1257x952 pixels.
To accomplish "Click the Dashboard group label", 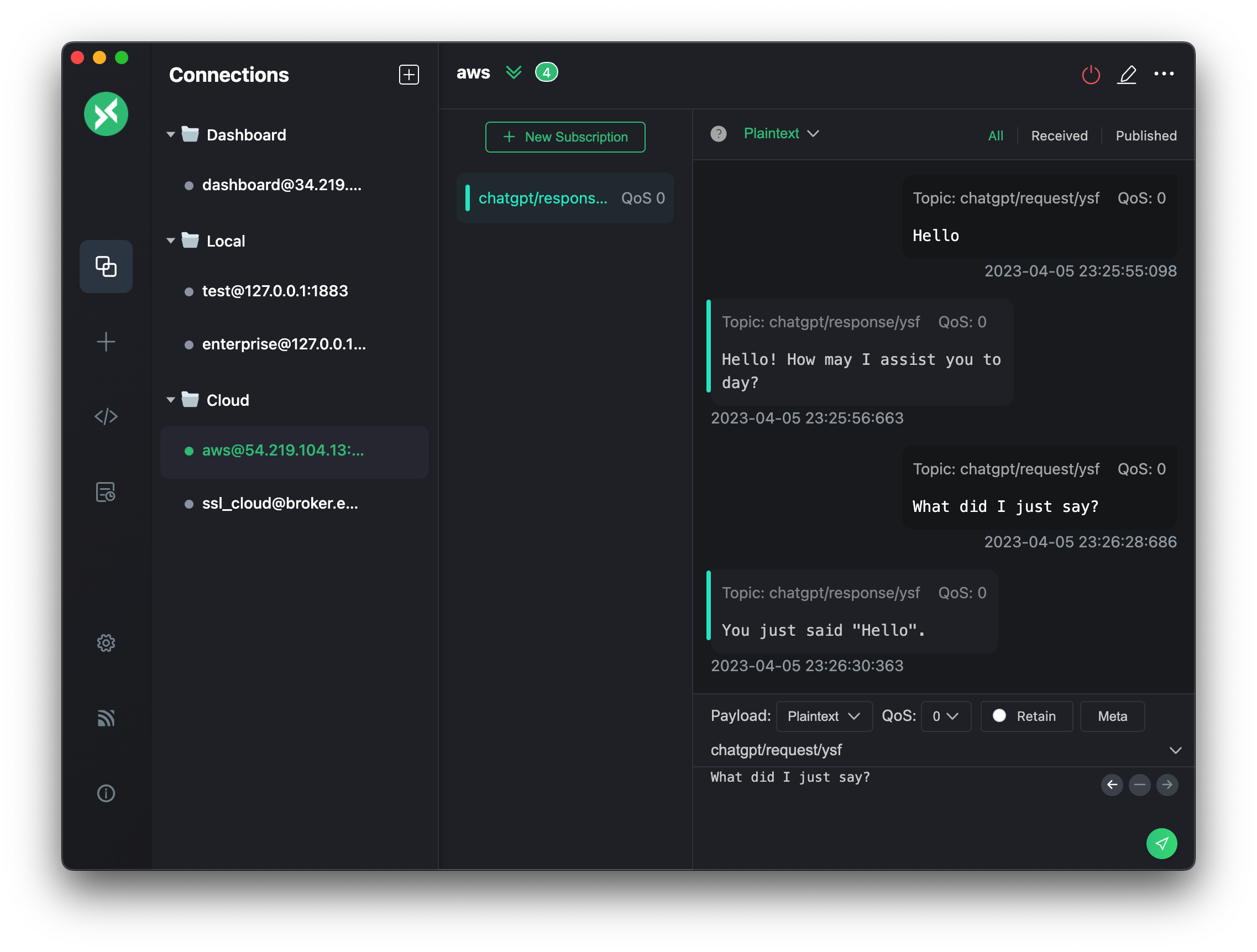I will click(x=246, y=135).
